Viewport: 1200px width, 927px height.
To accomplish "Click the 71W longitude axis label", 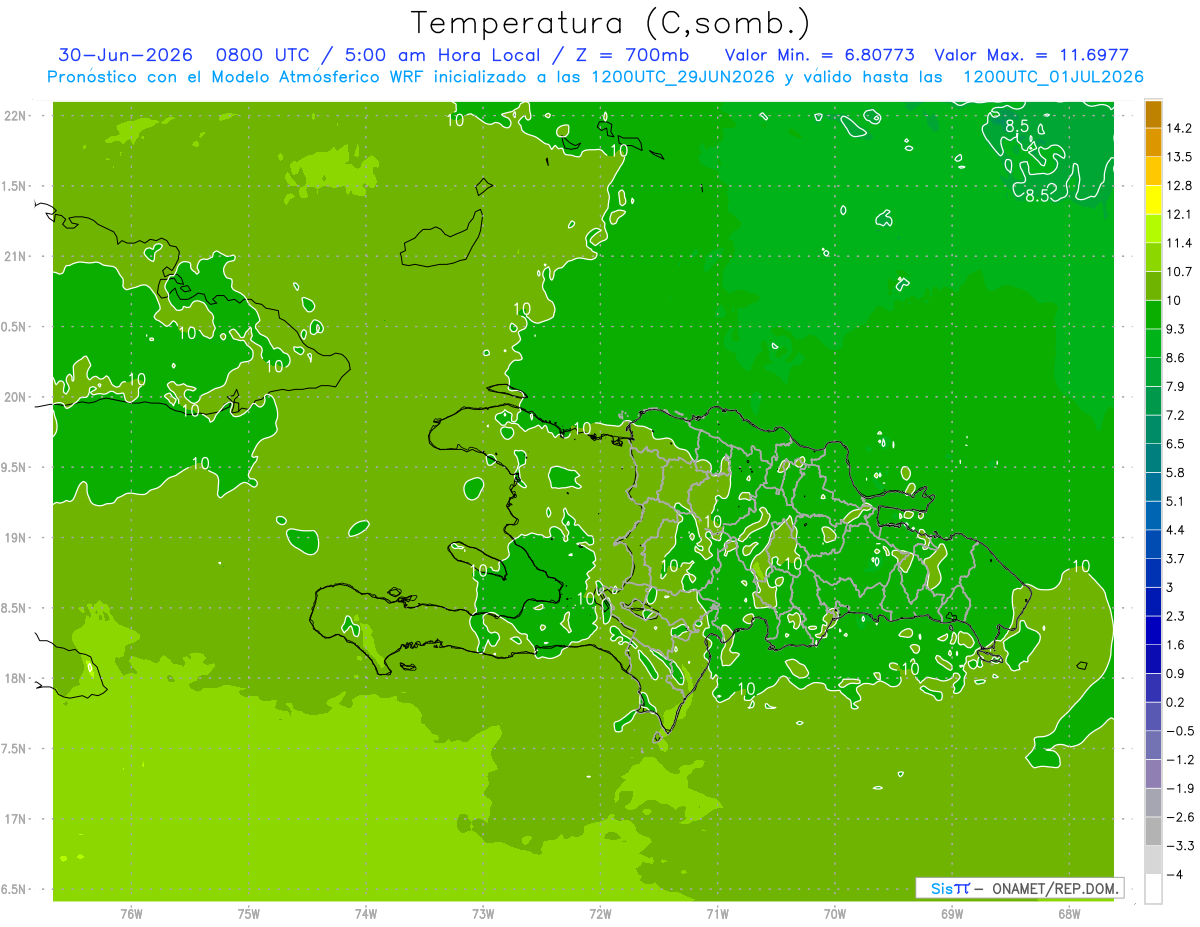I will point(717,913).
